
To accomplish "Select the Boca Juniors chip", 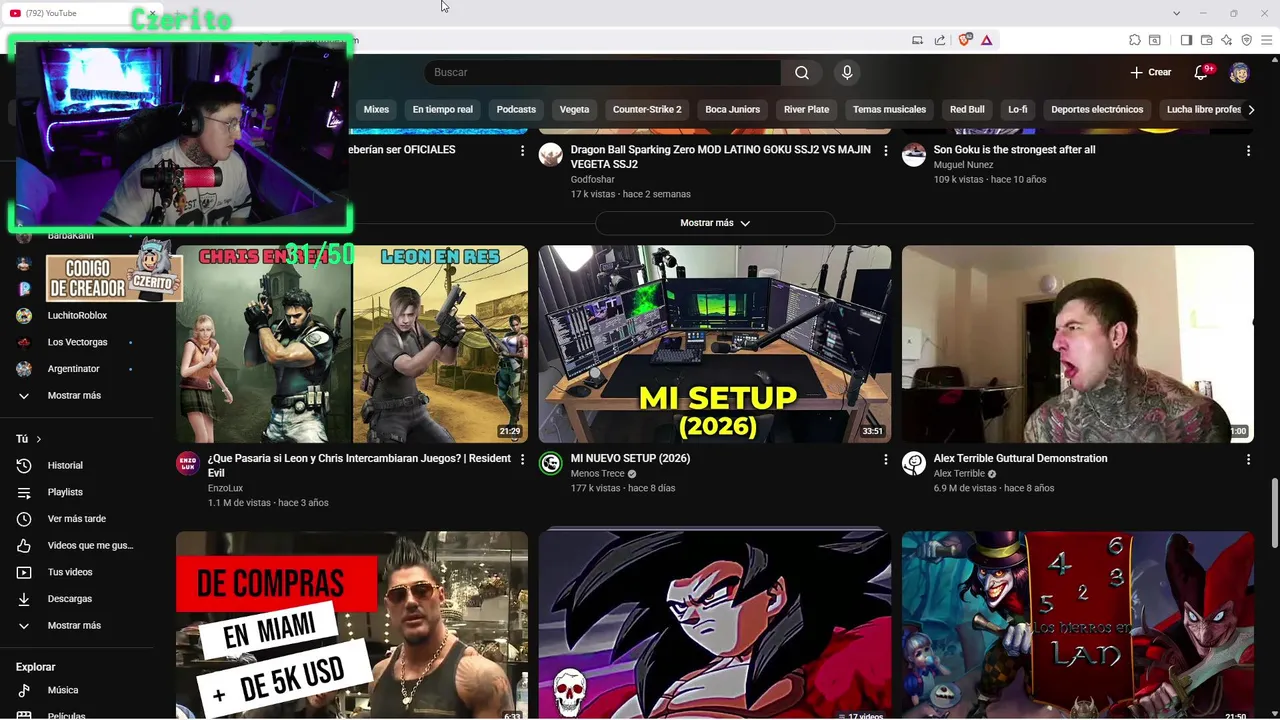I will pos(732,109).
